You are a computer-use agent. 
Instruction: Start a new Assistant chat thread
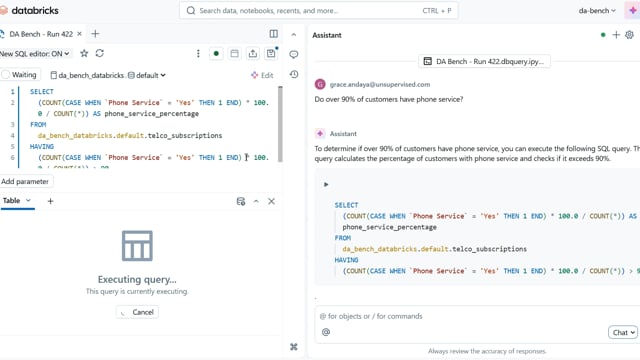tap(616, 35)
